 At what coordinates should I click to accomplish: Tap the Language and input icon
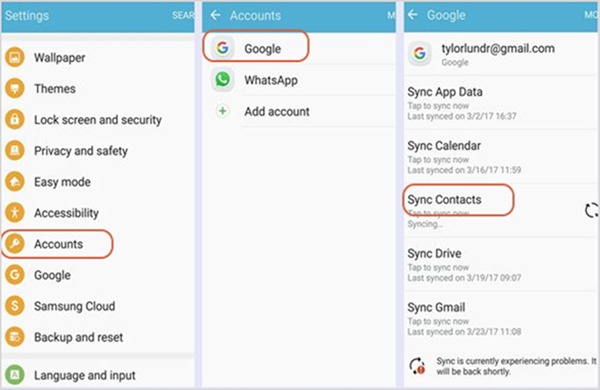coord(15,375)
